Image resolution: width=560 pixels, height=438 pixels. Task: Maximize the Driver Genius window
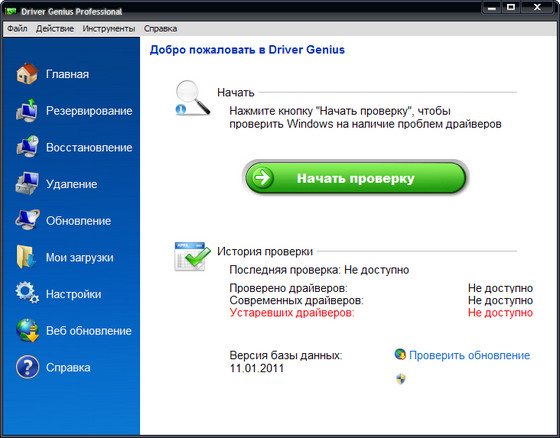tap(511, 7)
